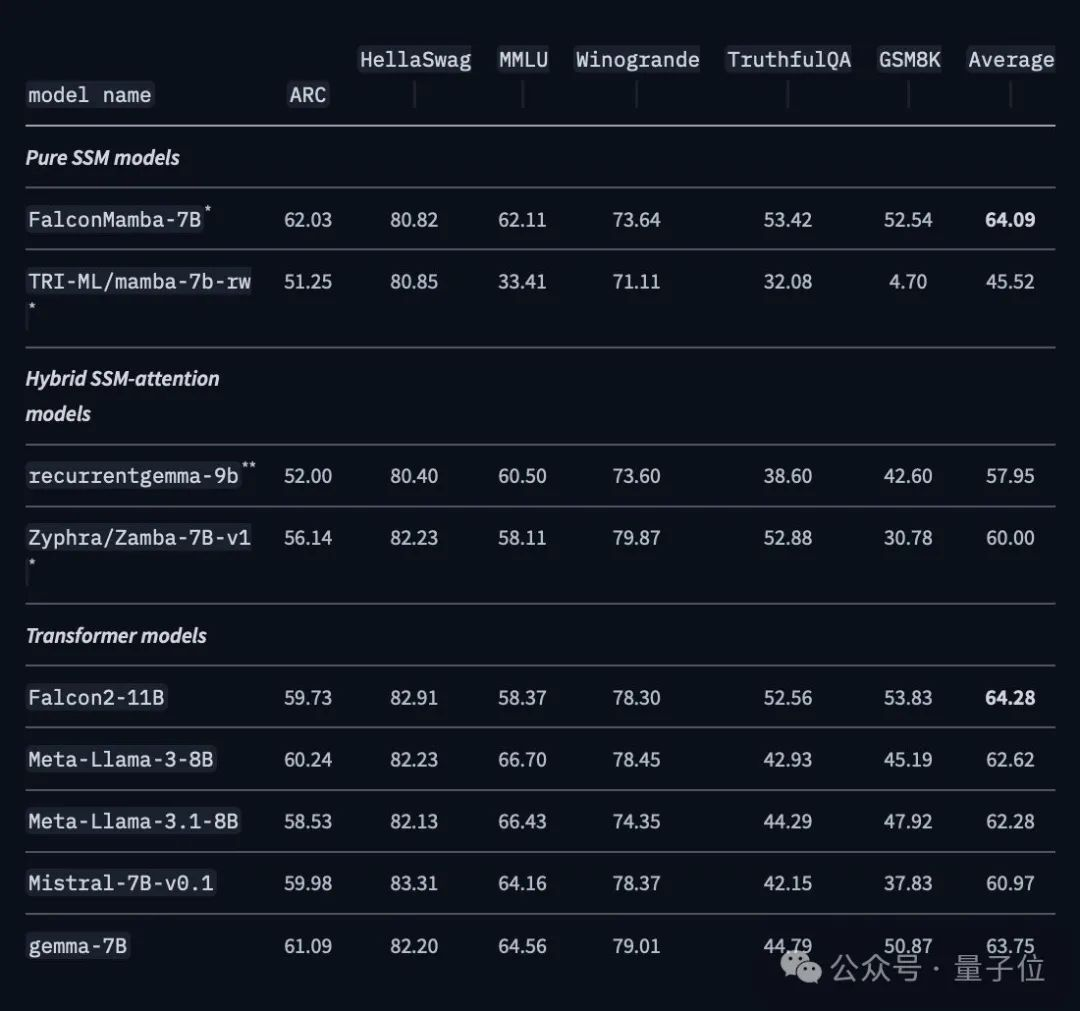Click Meta-Llama-3-8B MMLU score 66.70

pyautogui.click(x=522, y=760)
